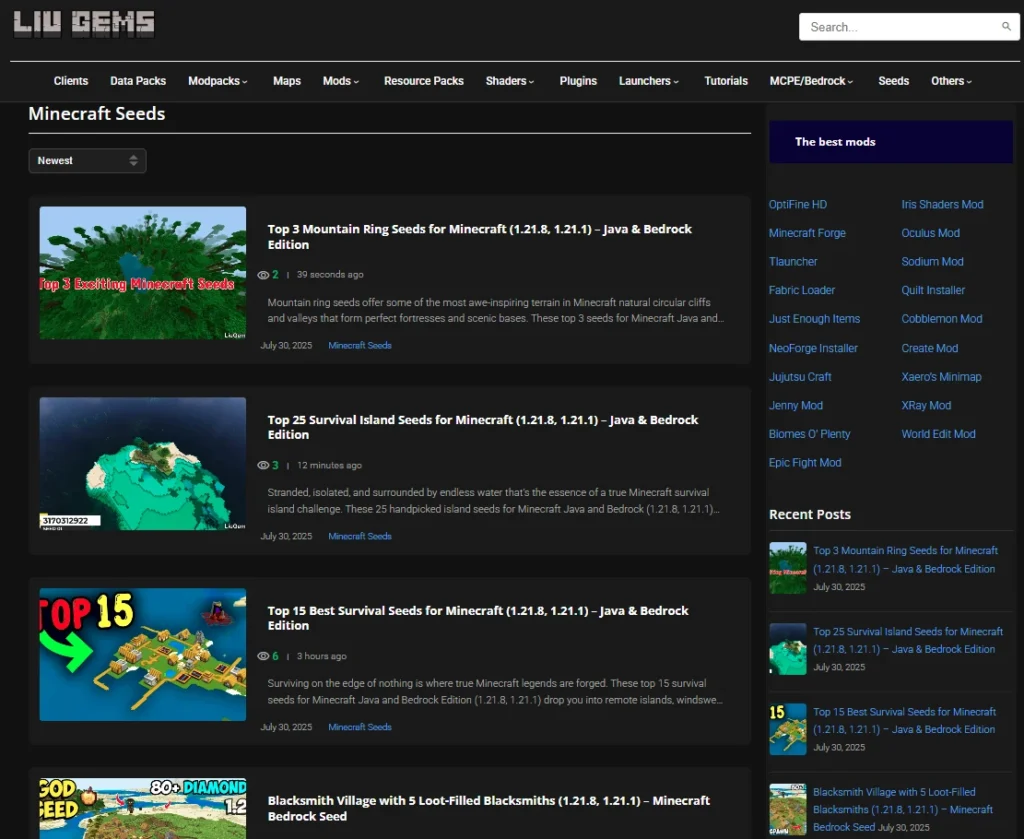The width and height of the screenshot is (1024, 839).
Task: Open the Biomes O' Plenty link
Action: click(x=809, y=434)
